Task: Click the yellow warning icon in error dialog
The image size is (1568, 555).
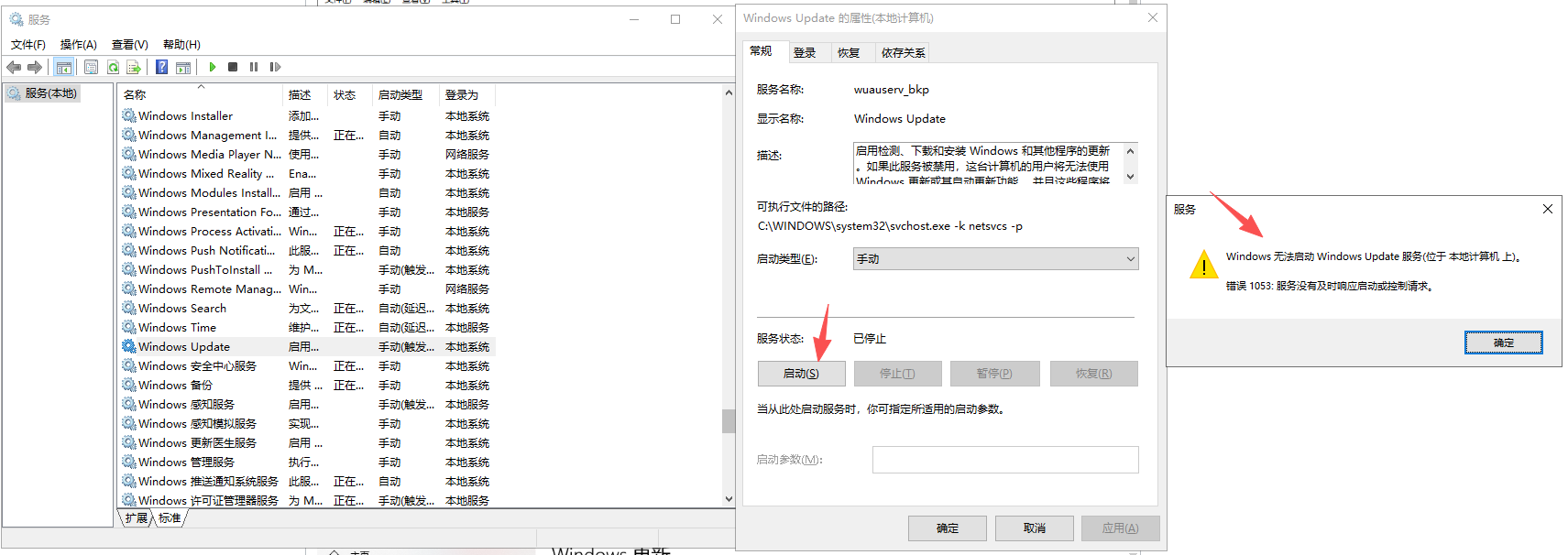Action: click(x=1203, y=266)
